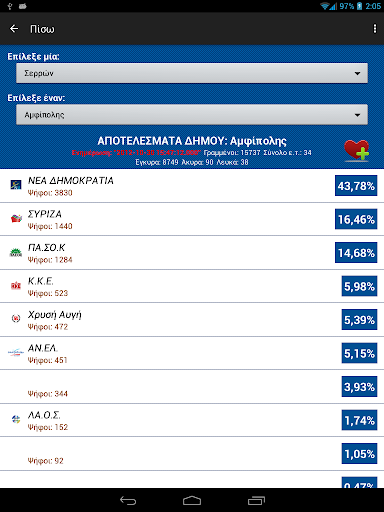Screen dimensions: 384x512
Task: Tap the back arrow icon
Action: tap(14, 29)
